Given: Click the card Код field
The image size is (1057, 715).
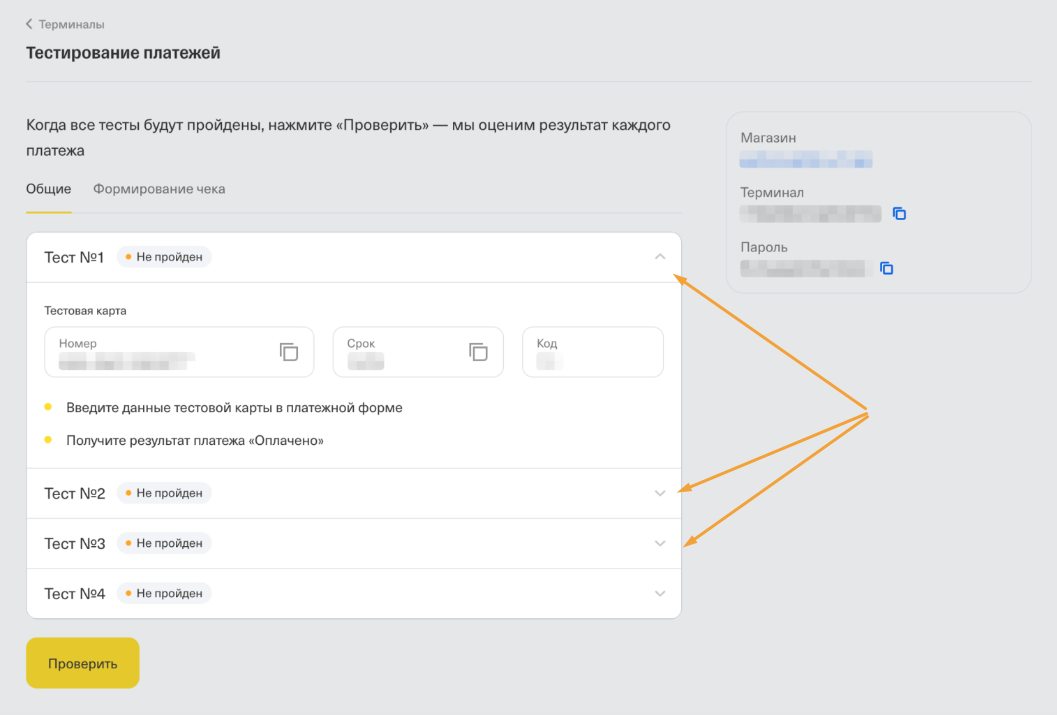Looking at the screenshot, I should 592,352.
